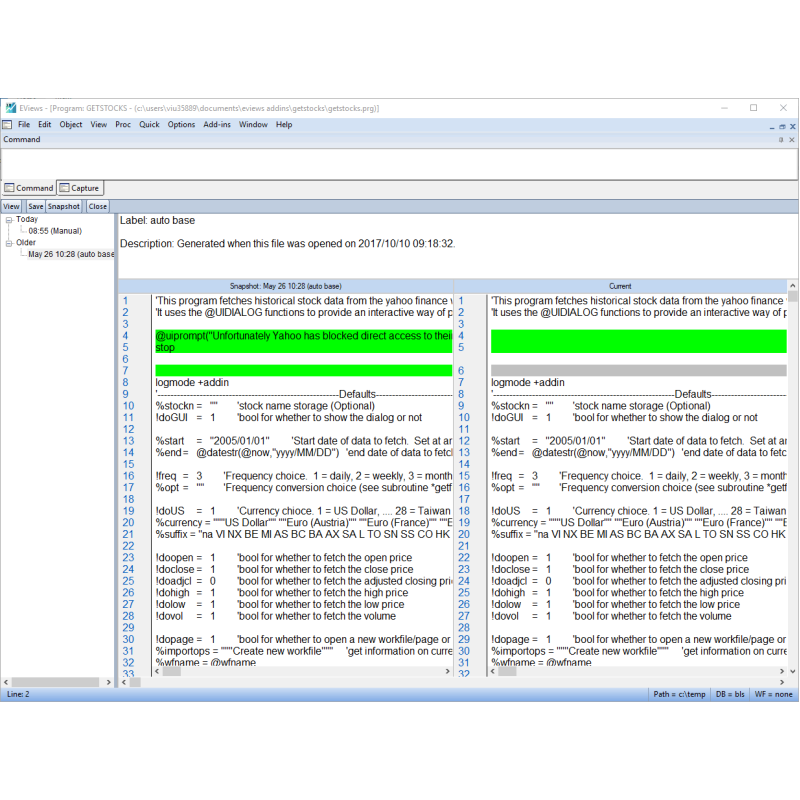
Task: Click the View button in program toolbar
Action: pos(11,206)
